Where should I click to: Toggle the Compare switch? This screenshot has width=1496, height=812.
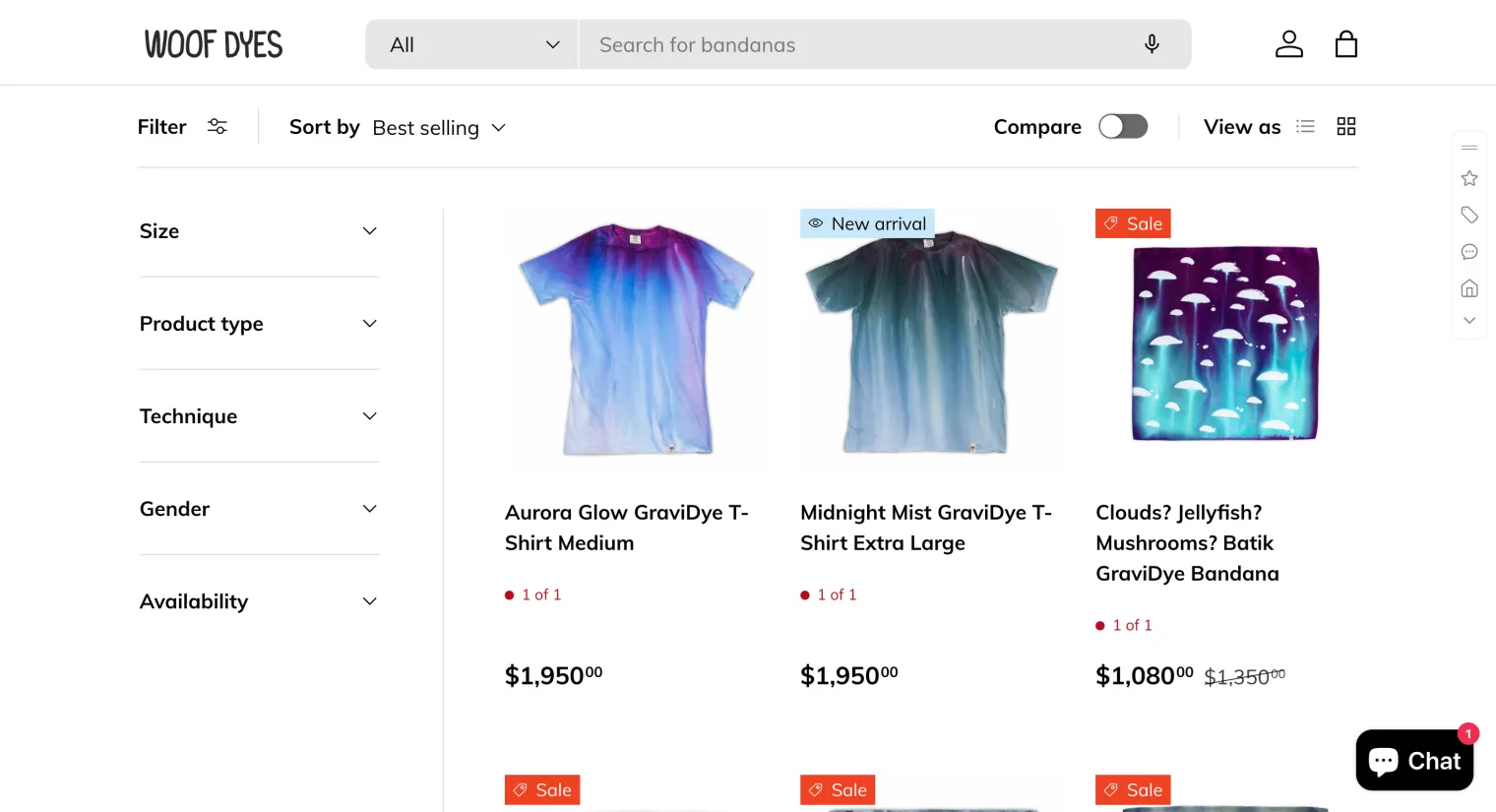coord(1123,126)
